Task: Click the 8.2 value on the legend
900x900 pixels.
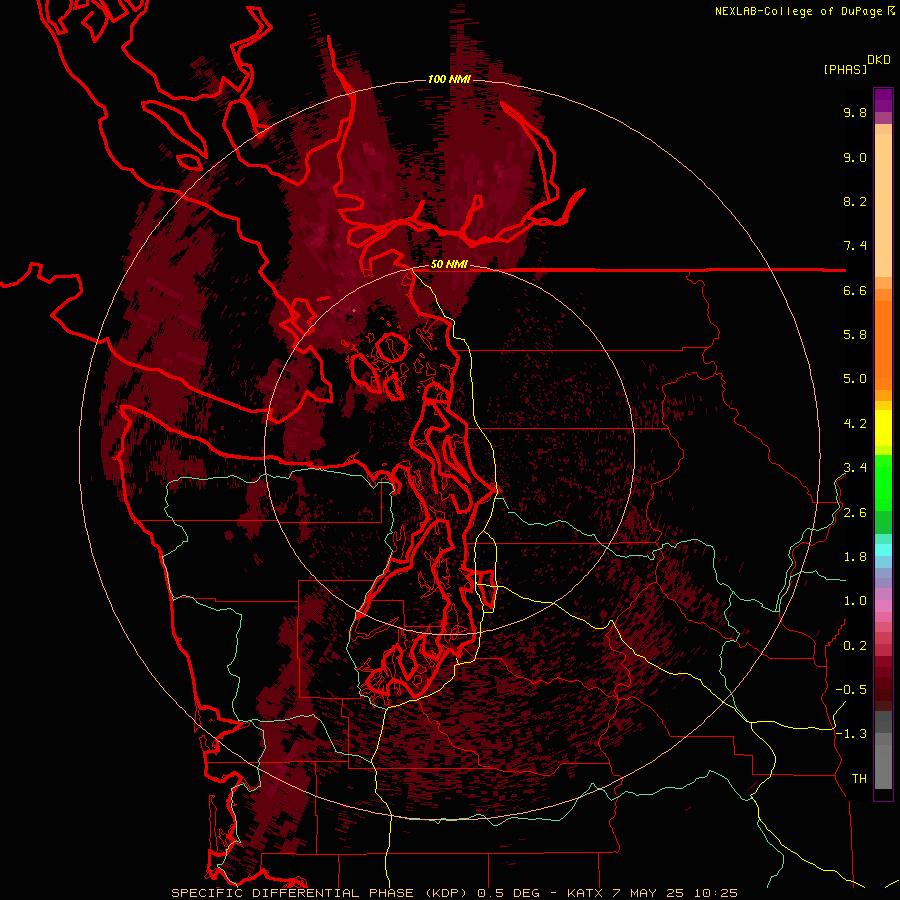Action: 855,201
